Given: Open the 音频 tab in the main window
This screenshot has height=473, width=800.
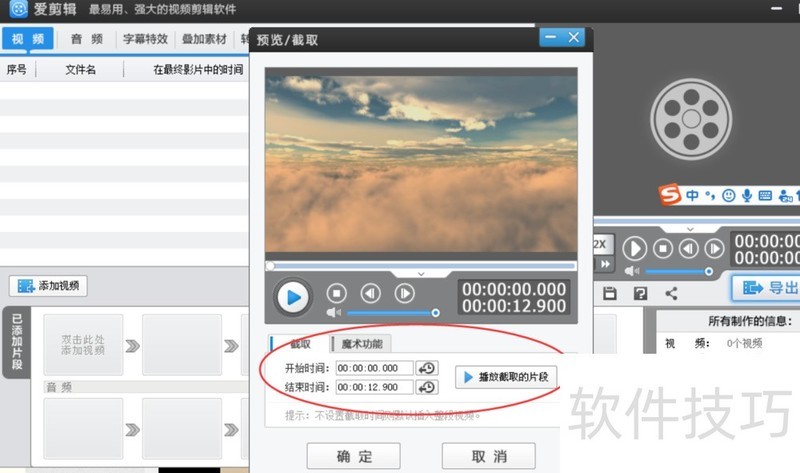Looking at the screenshot, I should (86, 39).
